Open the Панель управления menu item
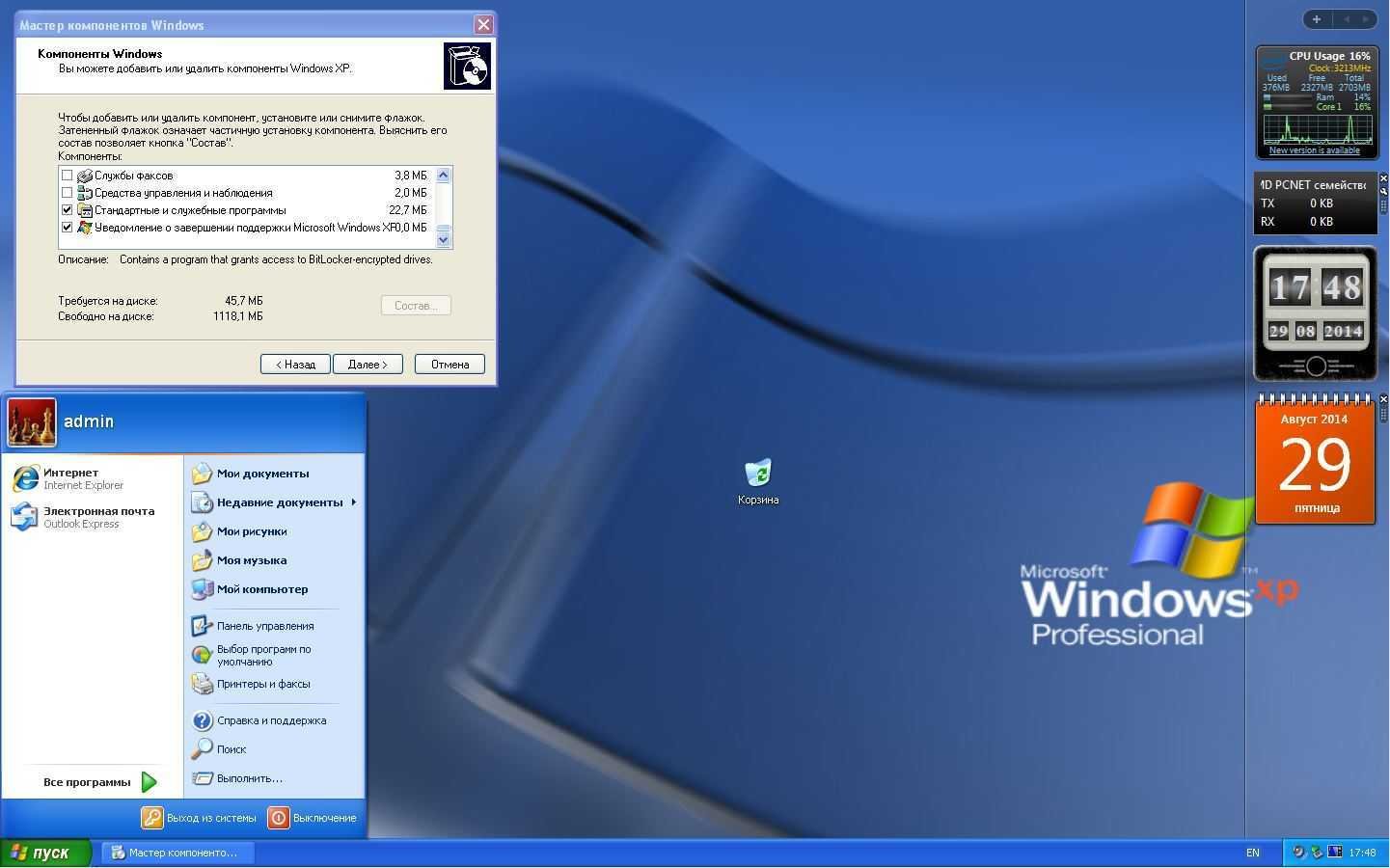 (275, 626)
